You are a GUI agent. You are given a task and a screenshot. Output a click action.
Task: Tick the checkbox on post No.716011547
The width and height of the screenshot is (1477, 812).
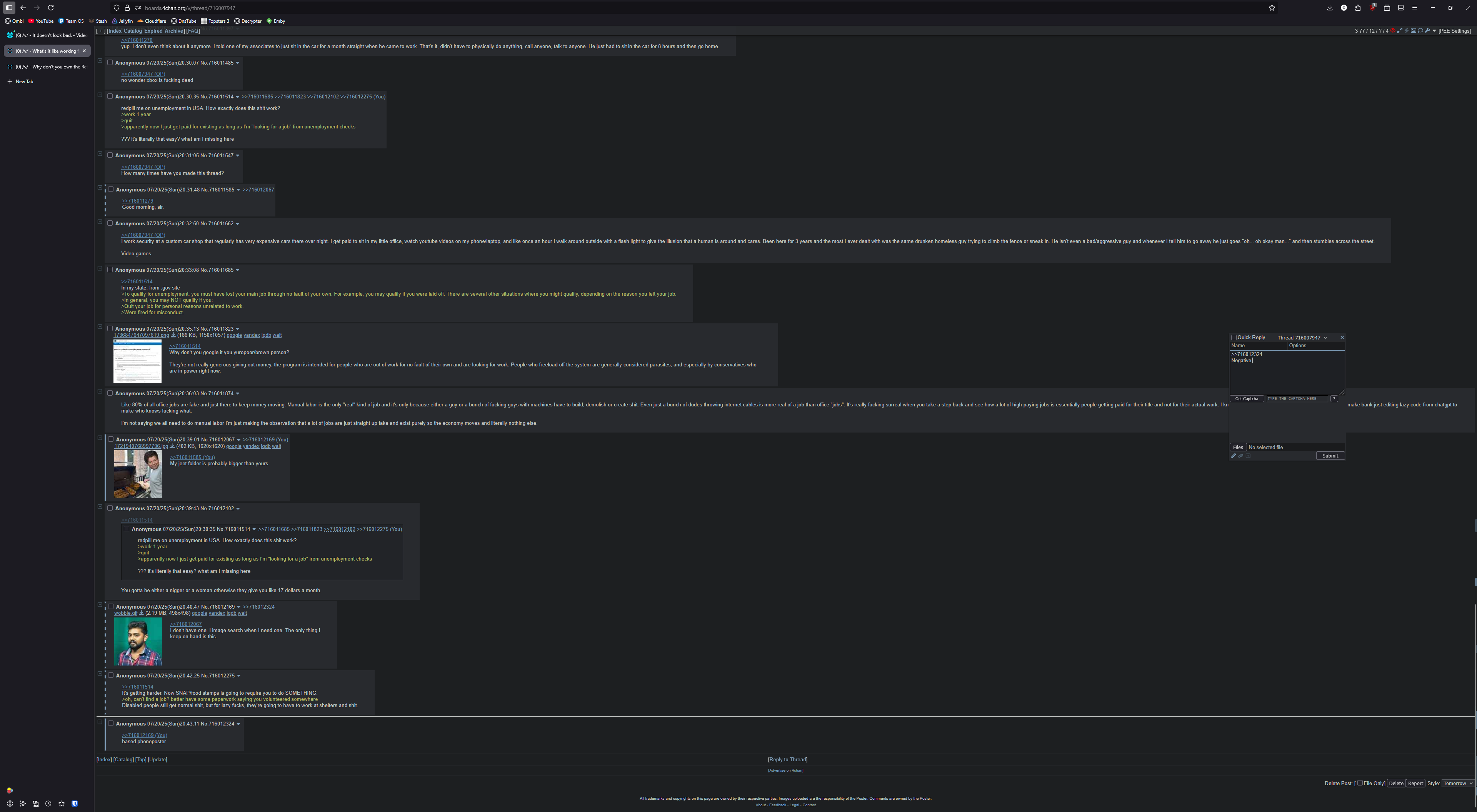pos(110,155)
